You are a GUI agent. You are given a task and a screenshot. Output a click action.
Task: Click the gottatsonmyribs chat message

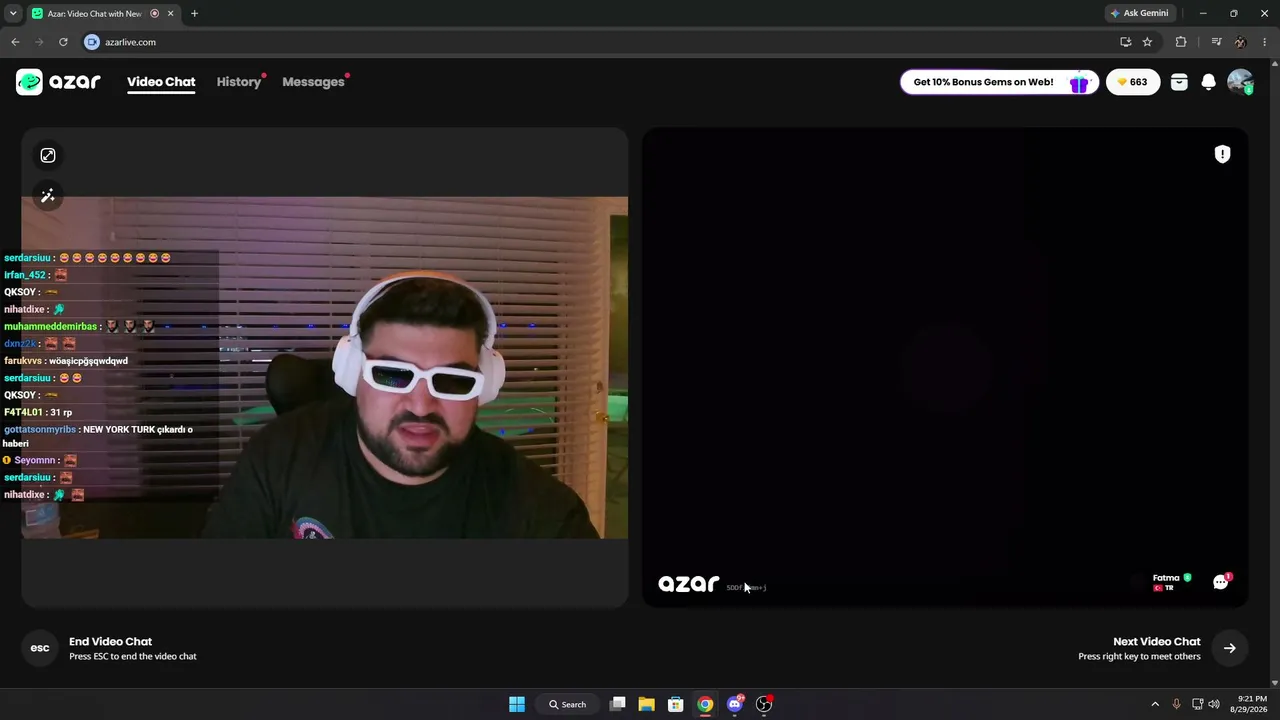pyautogui.click(x=98, y=436)
